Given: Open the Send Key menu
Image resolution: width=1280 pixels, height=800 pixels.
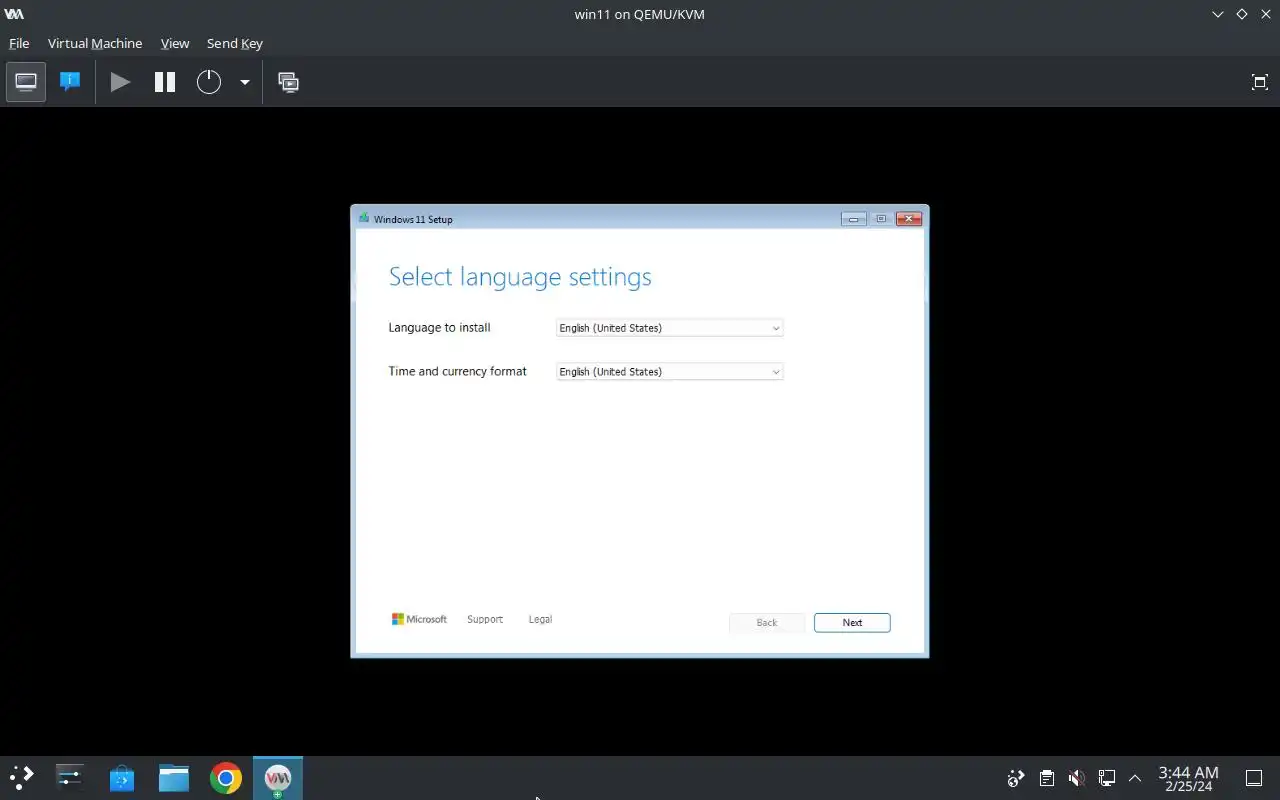Looking at the screenshot, I should (x=235, y=43).
